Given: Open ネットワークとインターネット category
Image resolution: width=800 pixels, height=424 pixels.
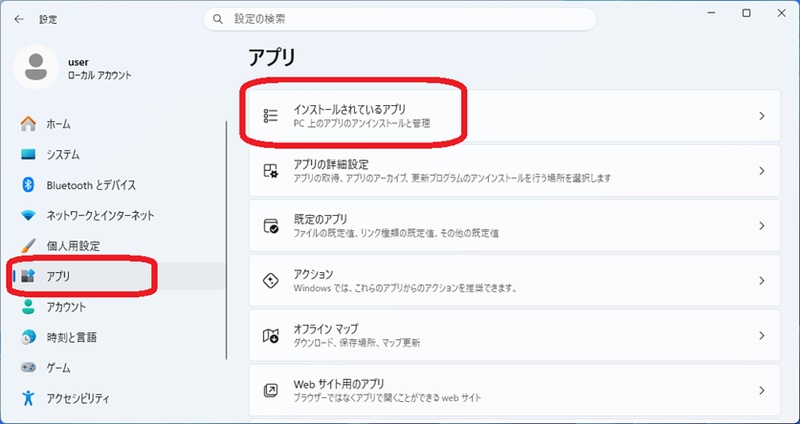Looking at the screenshot, I should (x=117, y=215).
